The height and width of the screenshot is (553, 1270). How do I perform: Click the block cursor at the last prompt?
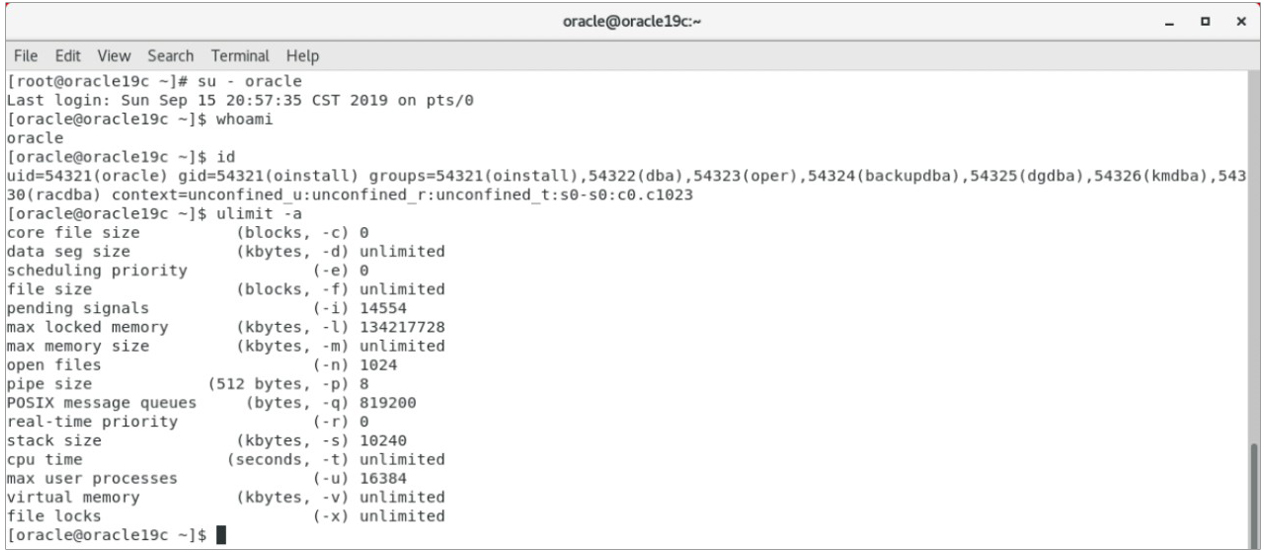[221, 535]
